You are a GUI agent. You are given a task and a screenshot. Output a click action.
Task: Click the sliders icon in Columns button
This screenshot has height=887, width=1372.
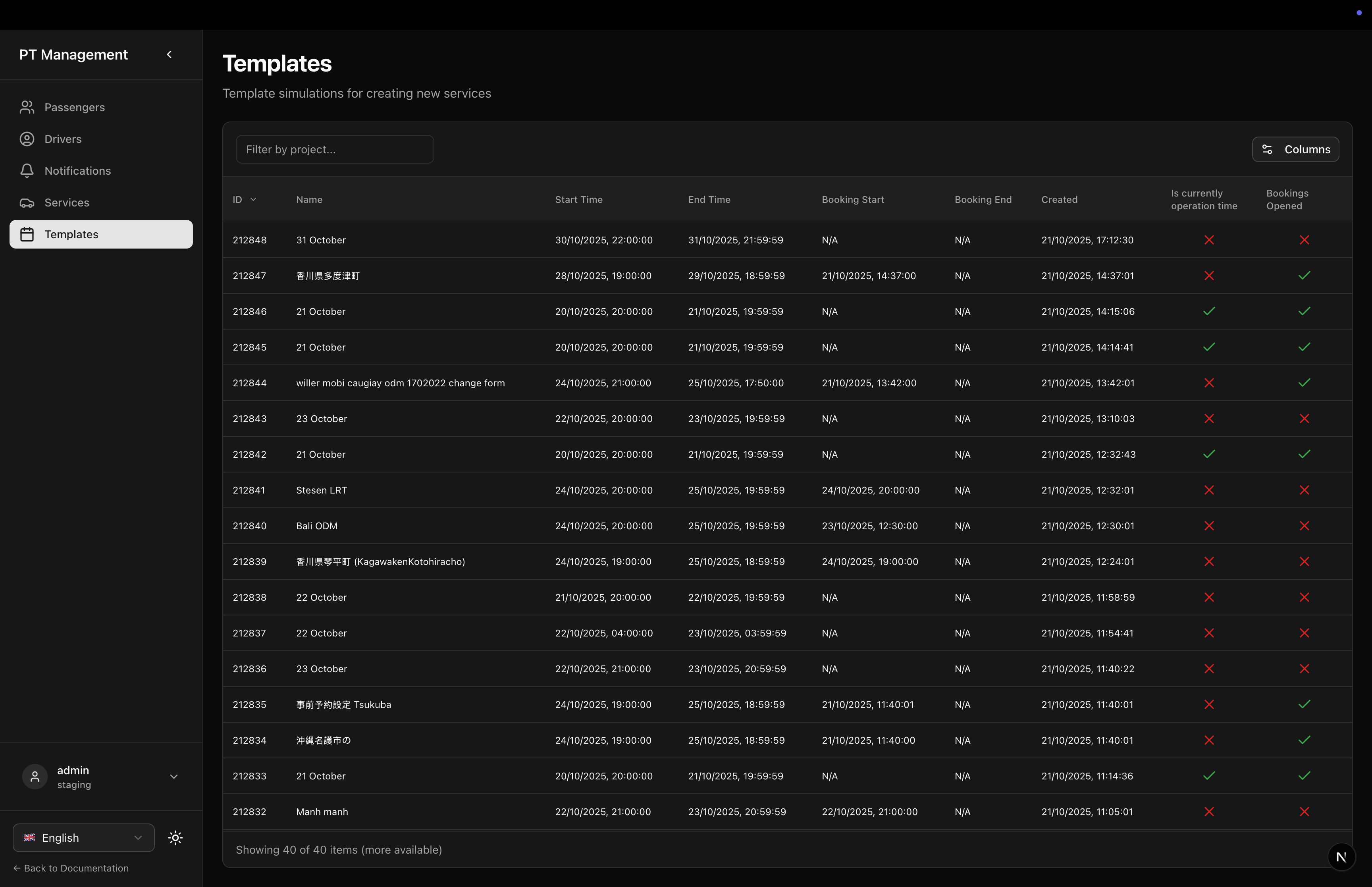[1267, 149]
